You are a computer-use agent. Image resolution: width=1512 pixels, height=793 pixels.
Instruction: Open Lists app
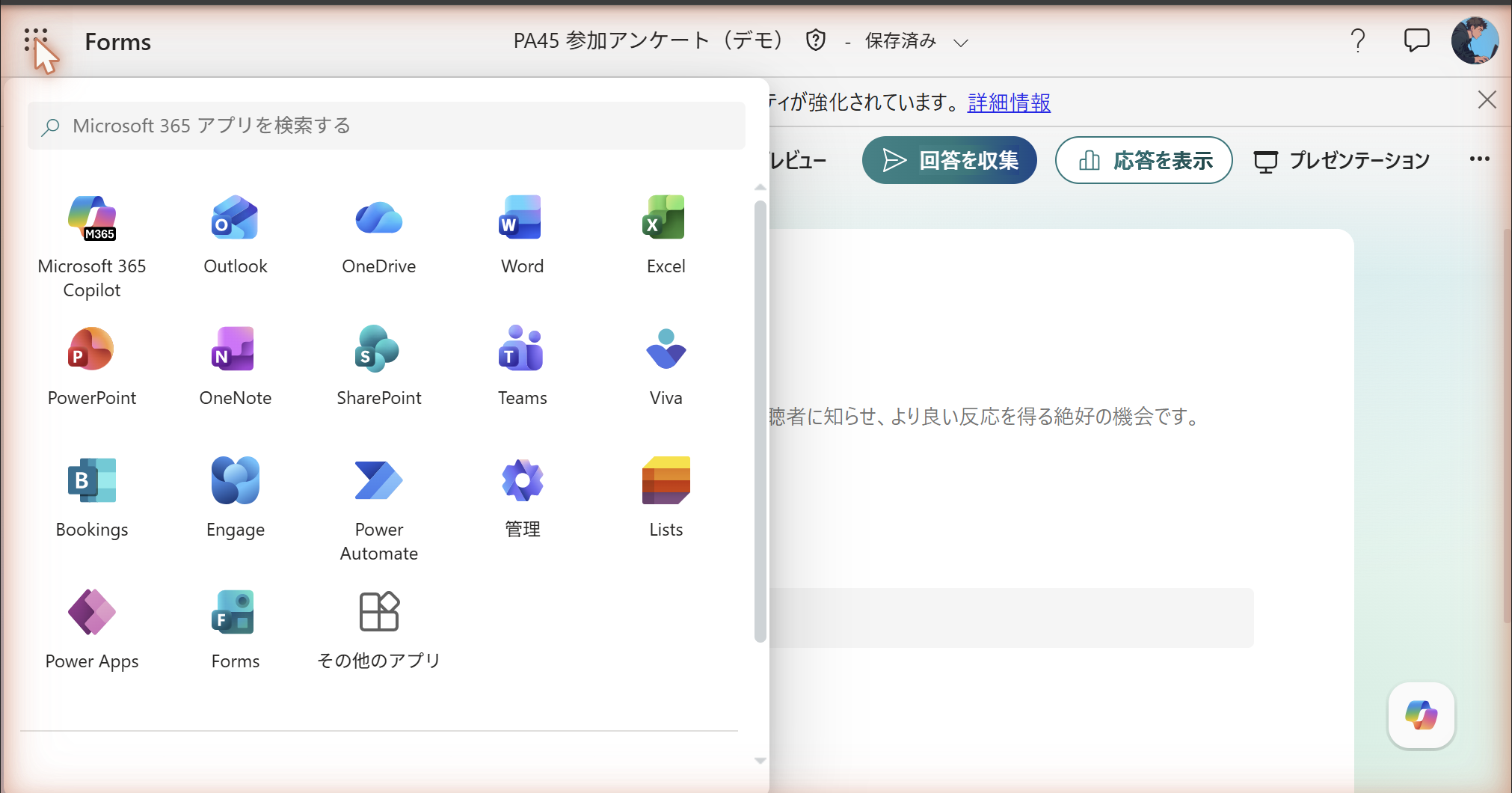point(666,498)
